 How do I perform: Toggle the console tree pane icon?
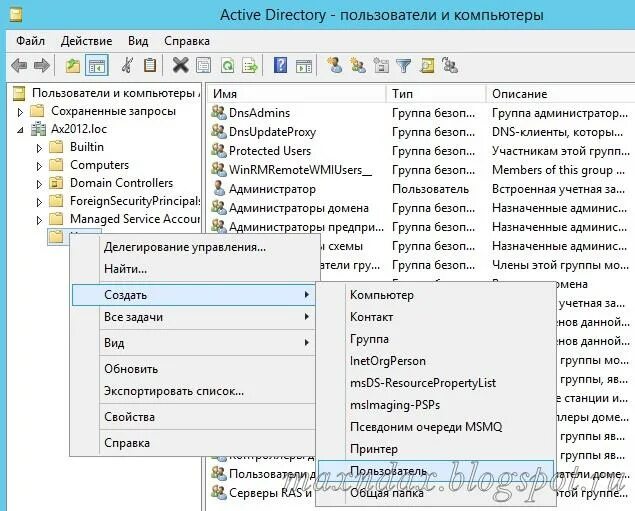pos(97,65)
